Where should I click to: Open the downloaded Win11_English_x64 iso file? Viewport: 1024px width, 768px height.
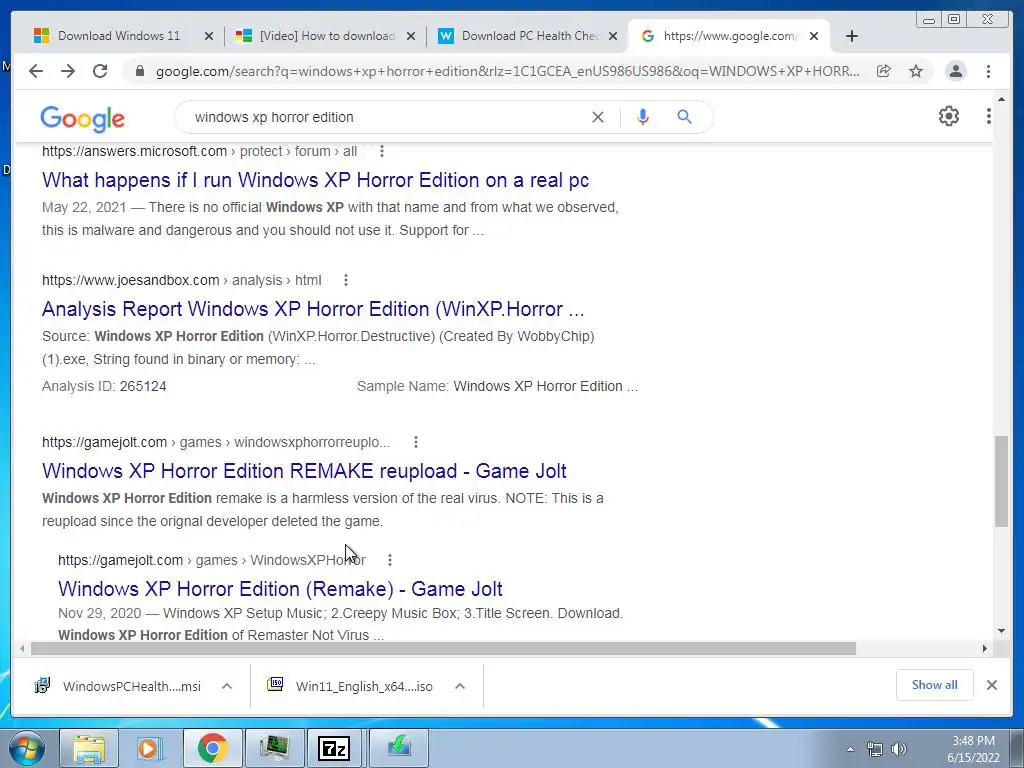[x=351, y=686]
